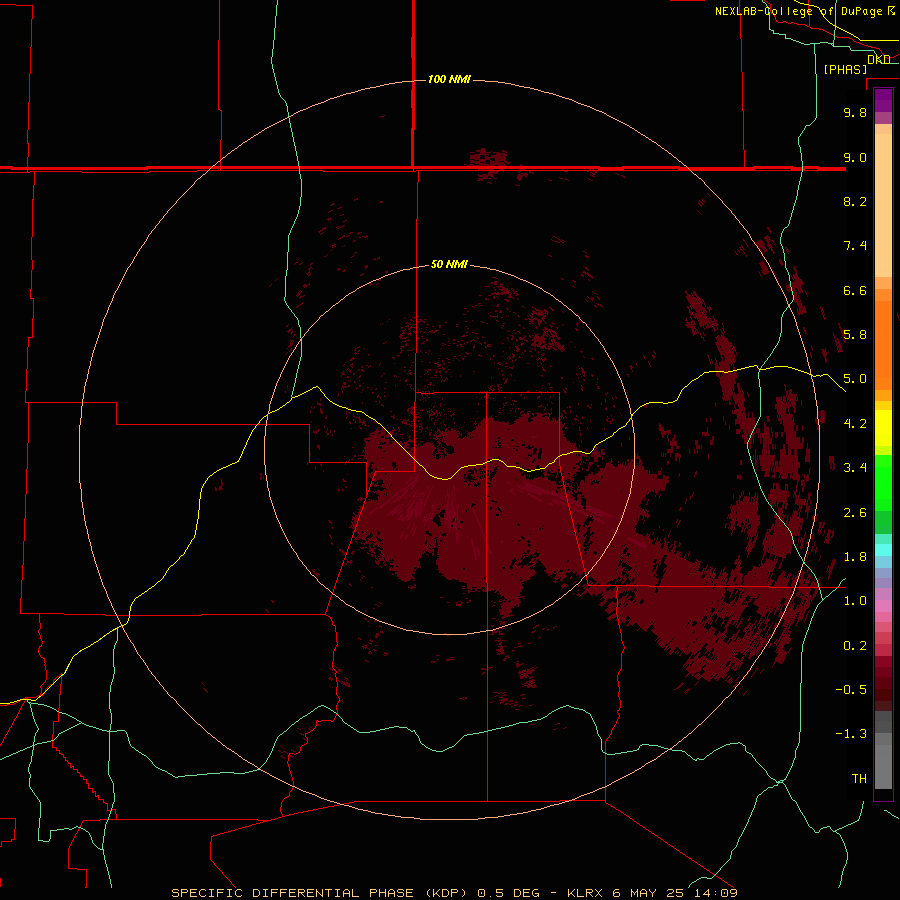The height and width of the screenshot is (900, 900).
Task: Click the 6.6 color scale label
Action: [x=855, y=290]
